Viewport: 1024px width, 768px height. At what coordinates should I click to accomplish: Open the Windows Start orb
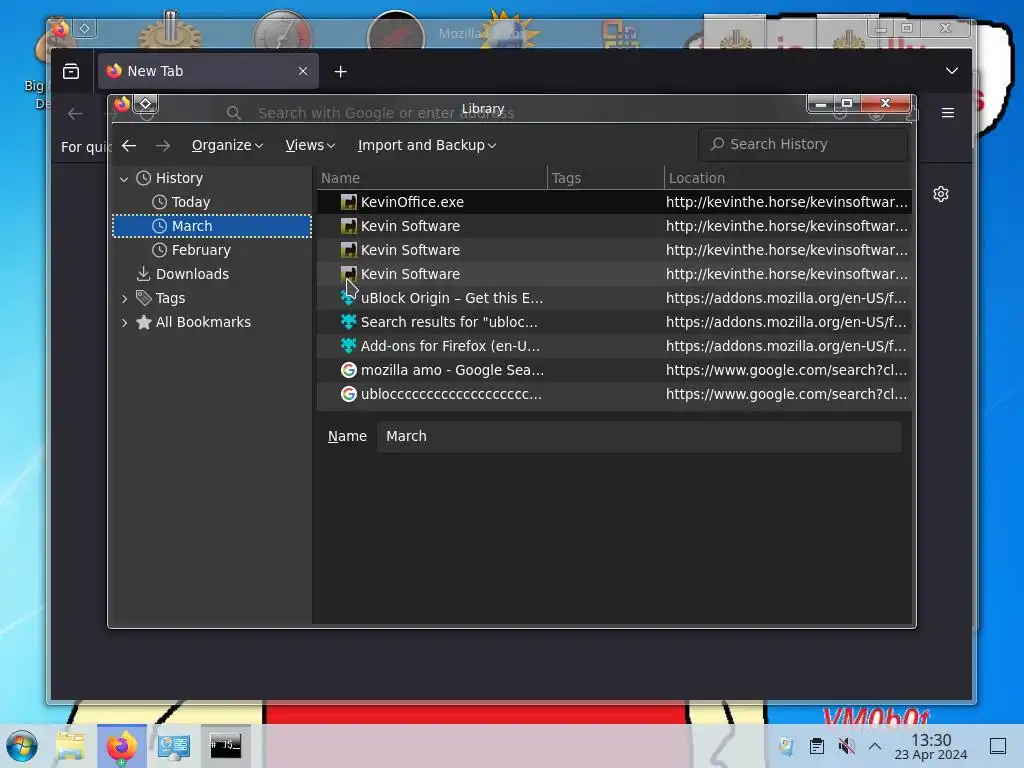pyautogui.click(x=22, y=746)
